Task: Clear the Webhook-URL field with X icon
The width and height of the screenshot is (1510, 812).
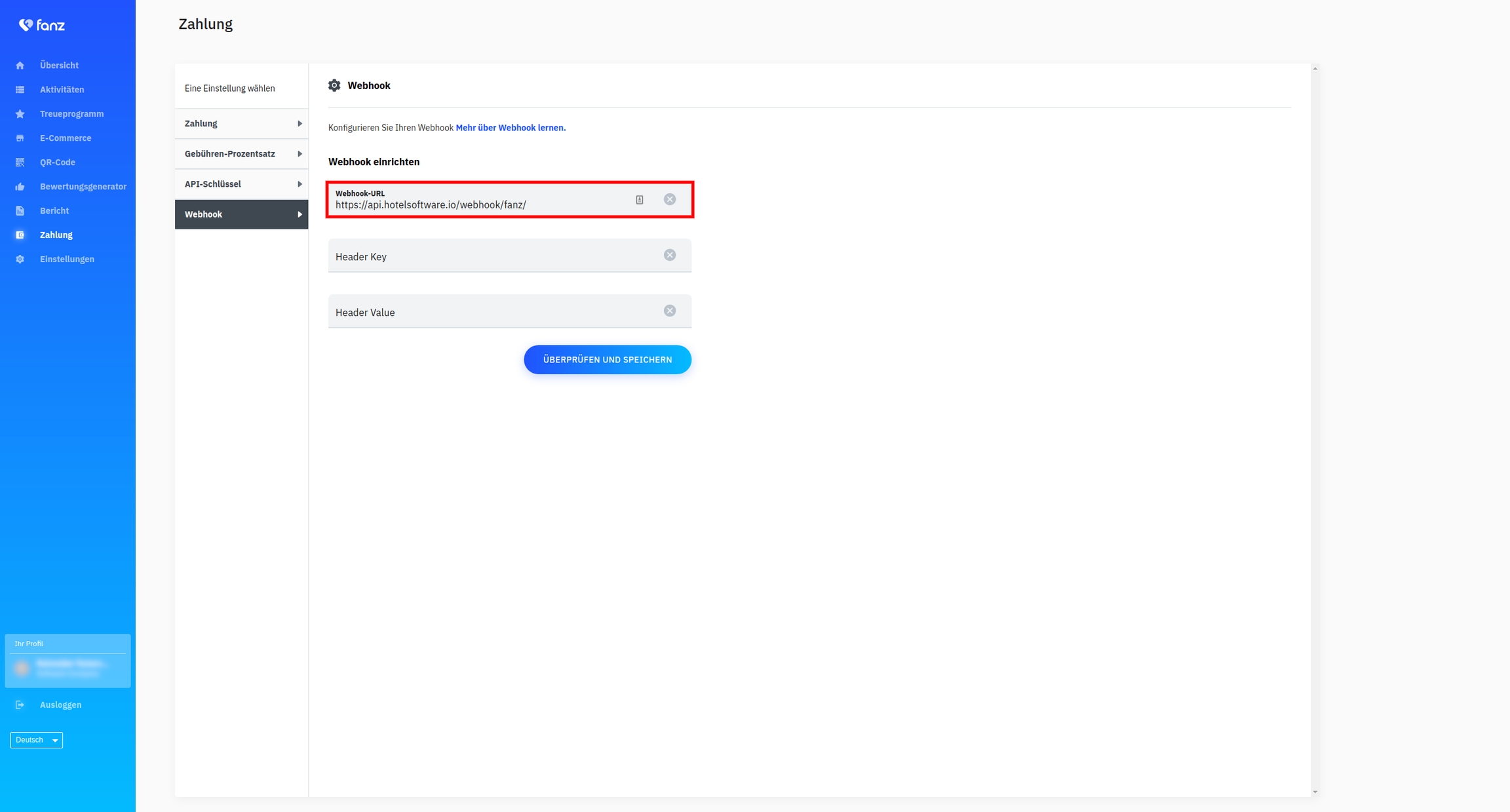Action: coord(669,199)
